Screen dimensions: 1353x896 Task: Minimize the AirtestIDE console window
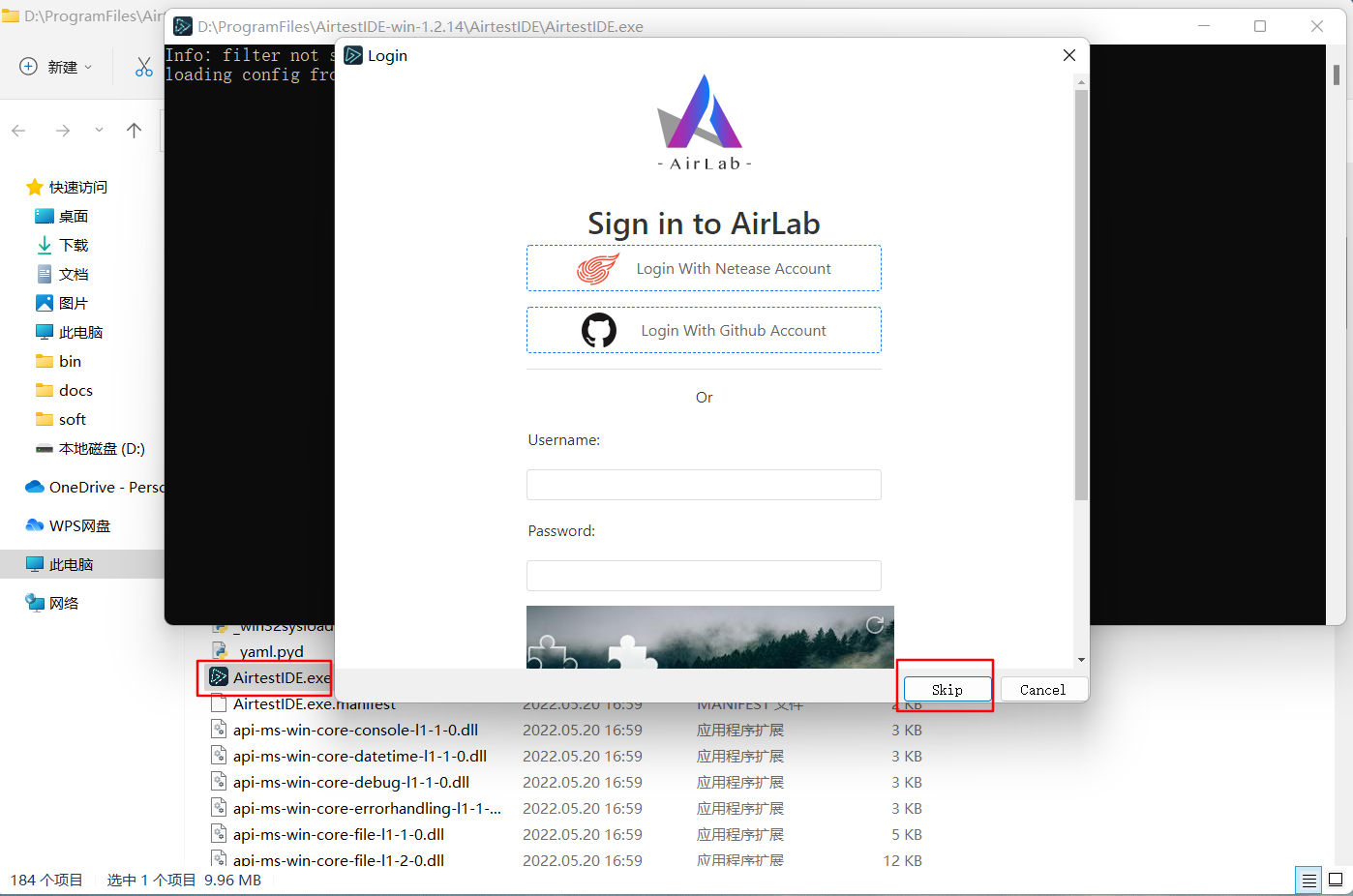[1204, 26]
